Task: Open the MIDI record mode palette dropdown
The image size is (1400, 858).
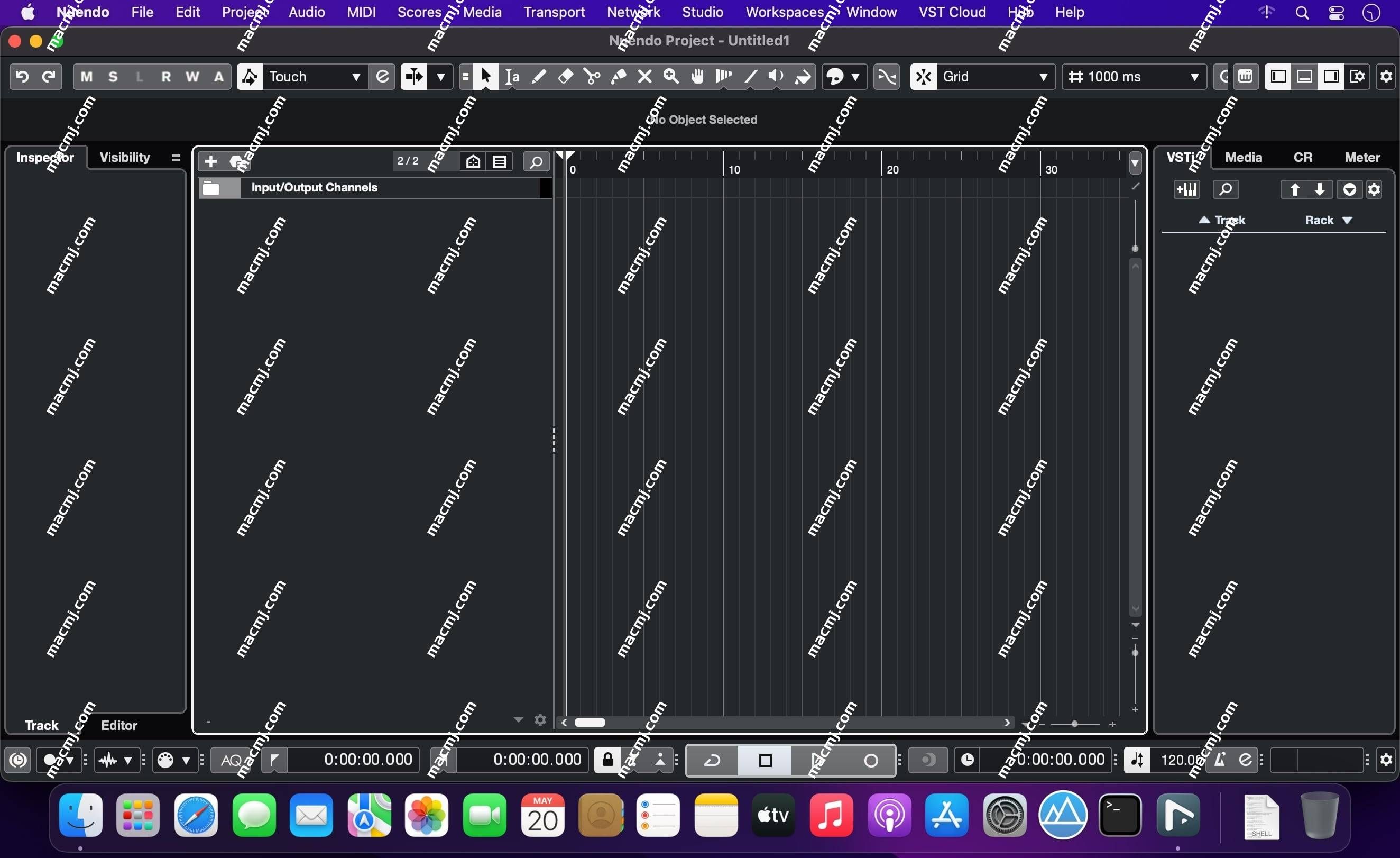Action: pos(186,760)
